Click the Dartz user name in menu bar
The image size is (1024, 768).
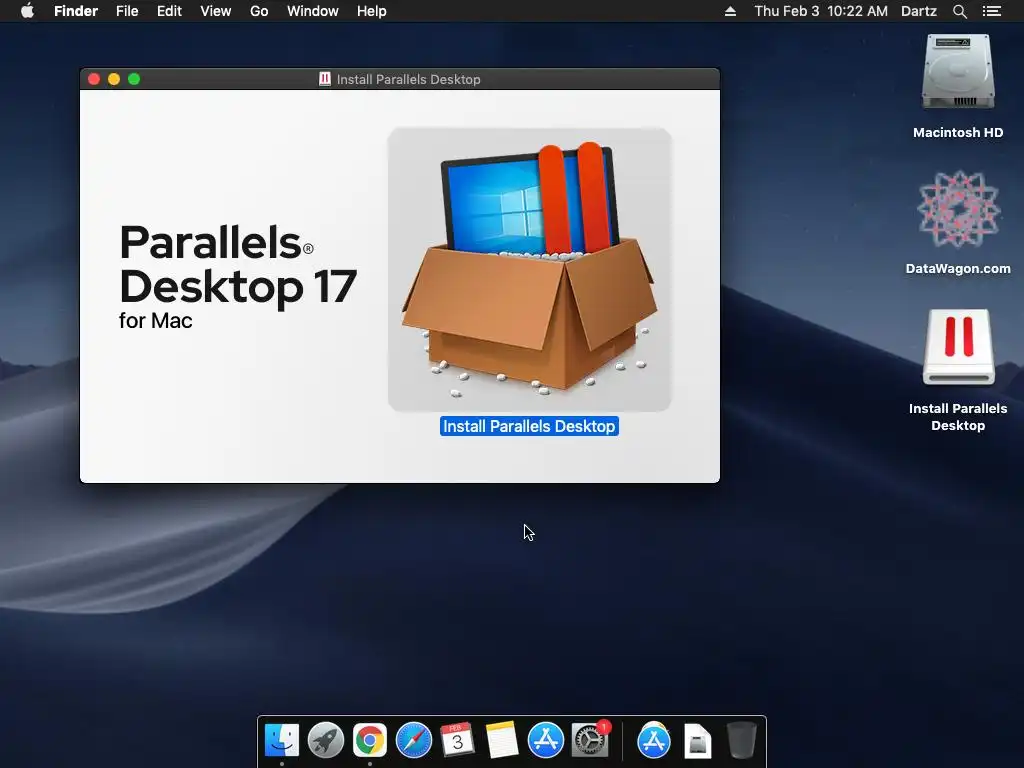(x=919, y=11)
